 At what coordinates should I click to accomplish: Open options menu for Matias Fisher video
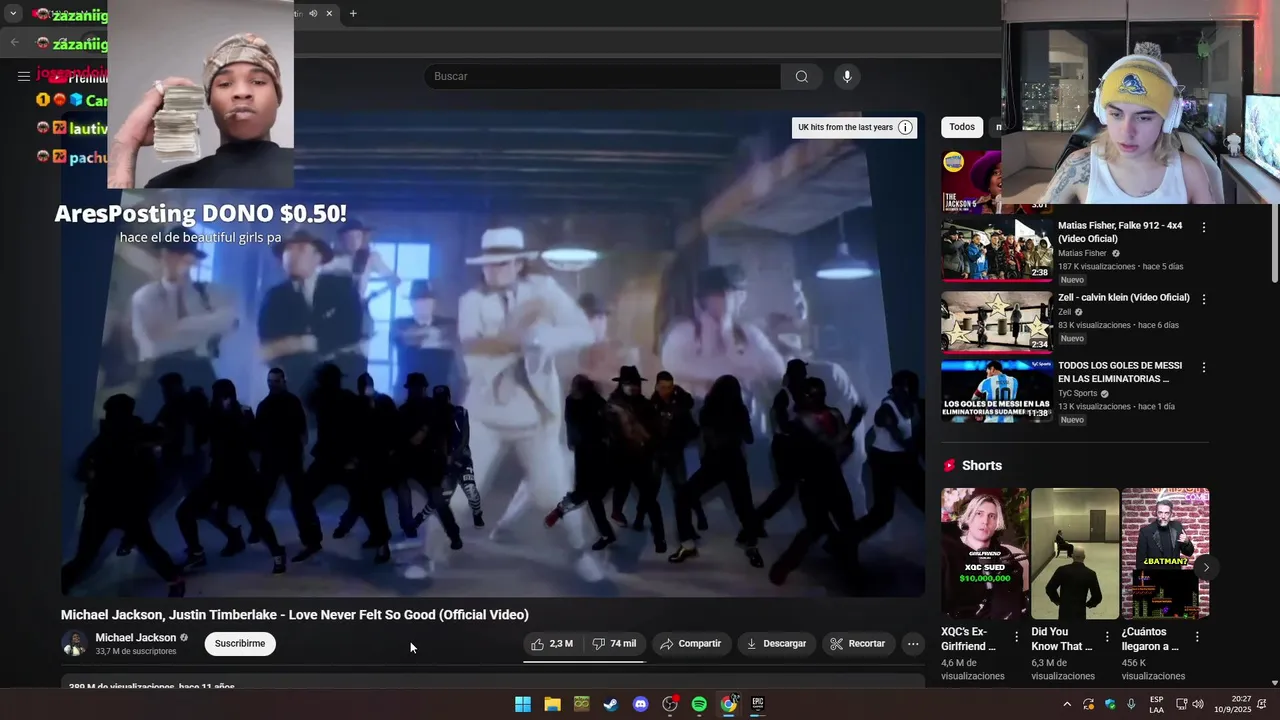coord(1204,228)
